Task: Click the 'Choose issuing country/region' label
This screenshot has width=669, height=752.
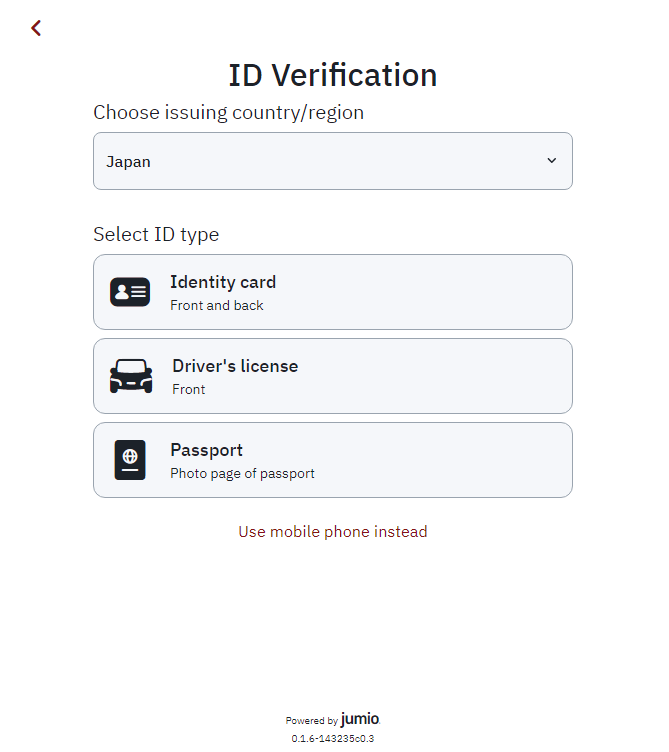Action: click(x=228, y=112)
